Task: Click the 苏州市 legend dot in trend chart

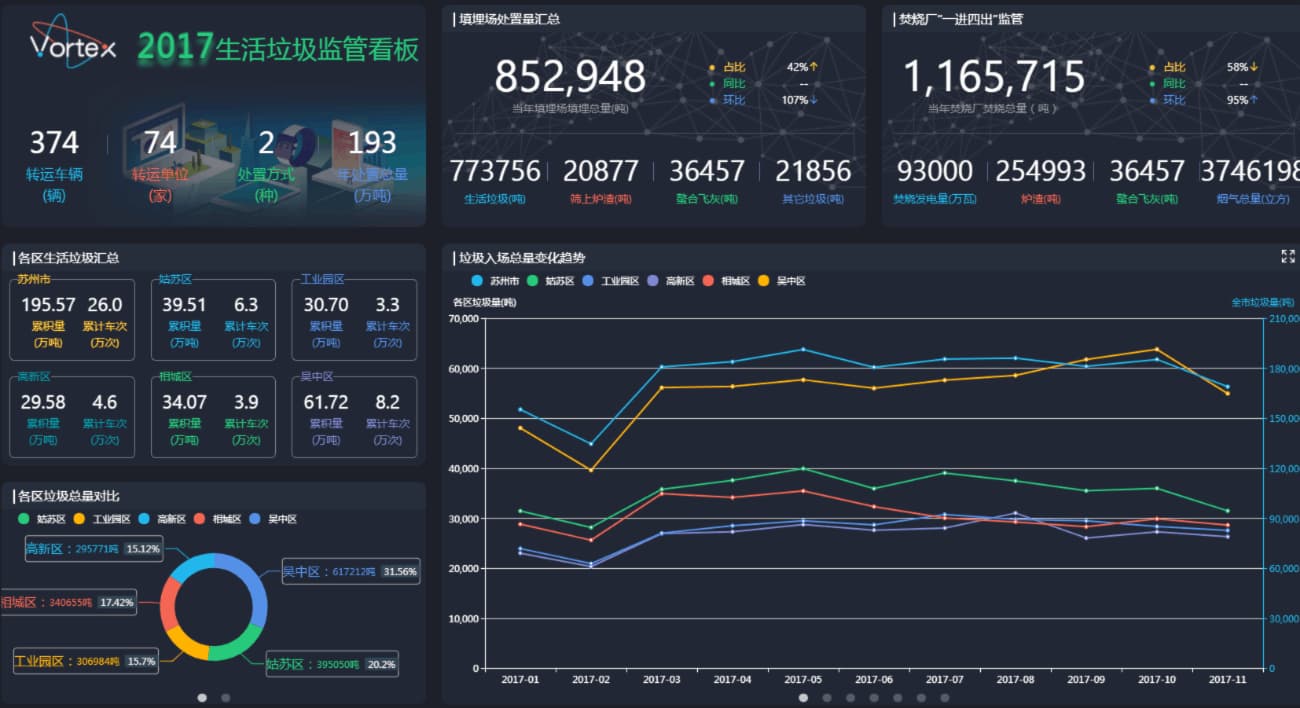Action: click(476, 281)
